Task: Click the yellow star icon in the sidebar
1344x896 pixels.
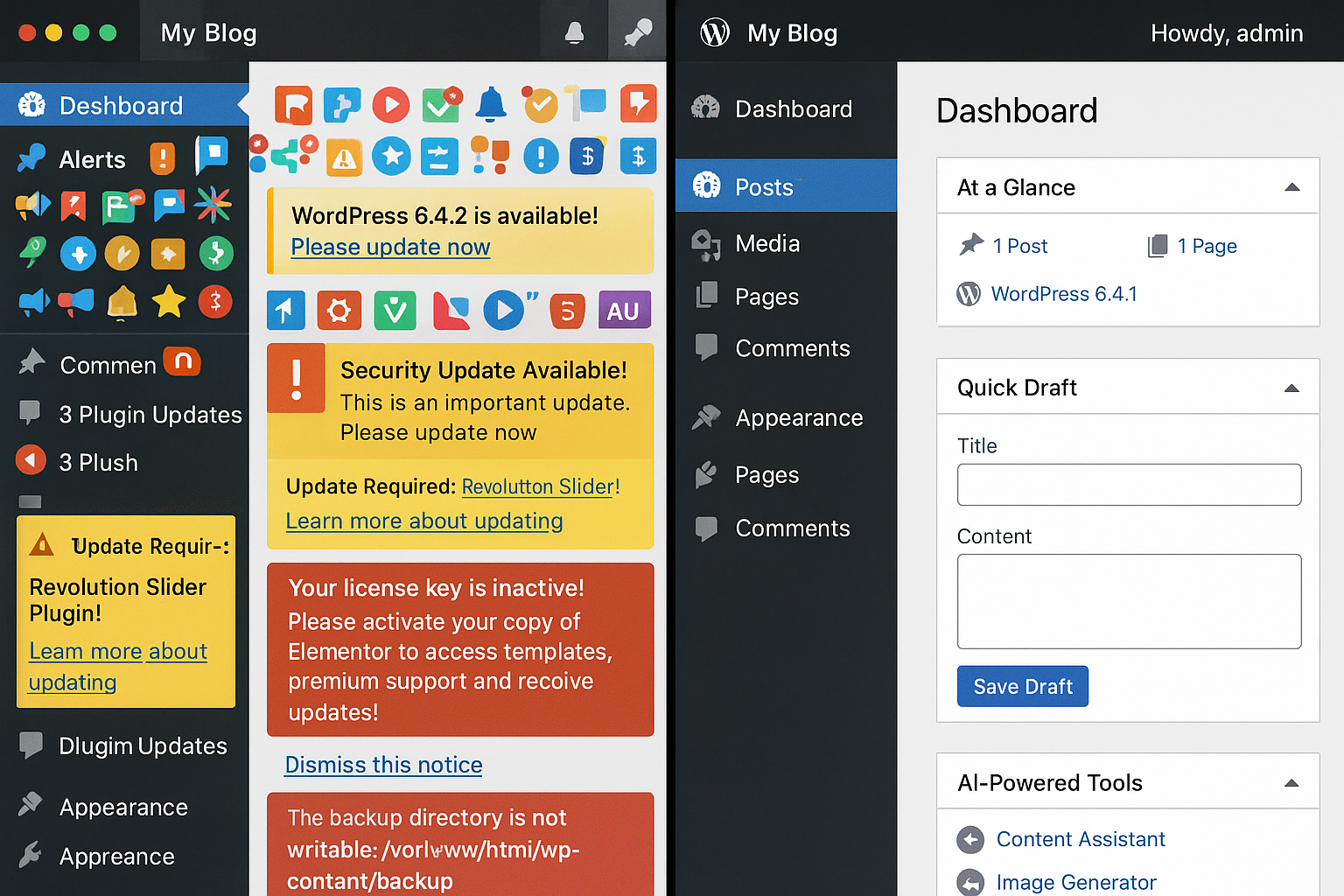Action: 169,302
